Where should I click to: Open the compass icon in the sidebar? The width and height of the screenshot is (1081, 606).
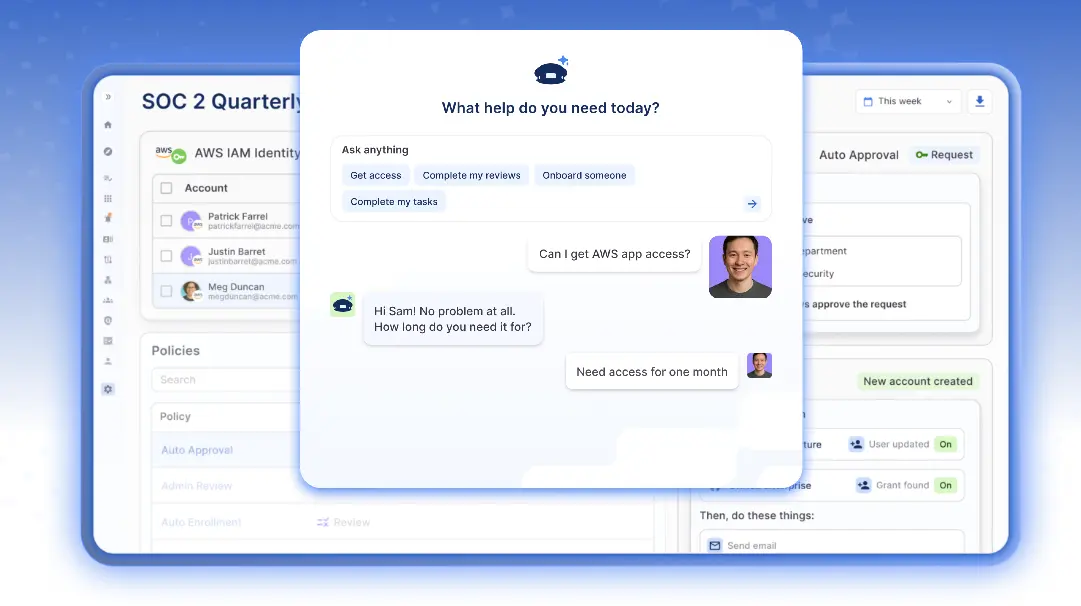click(108, 152)
